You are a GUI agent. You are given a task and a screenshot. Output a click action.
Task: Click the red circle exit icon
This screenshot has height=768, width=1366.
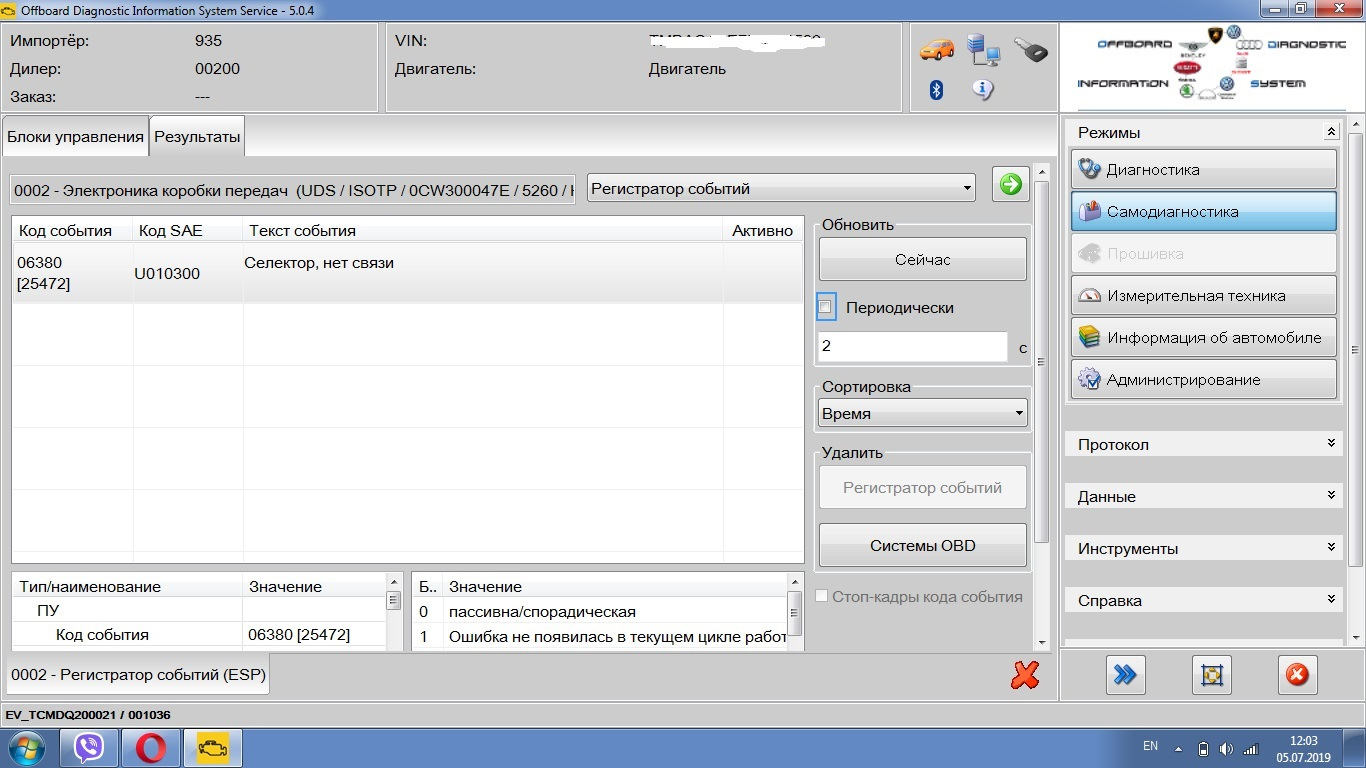tap(1297, 675)
